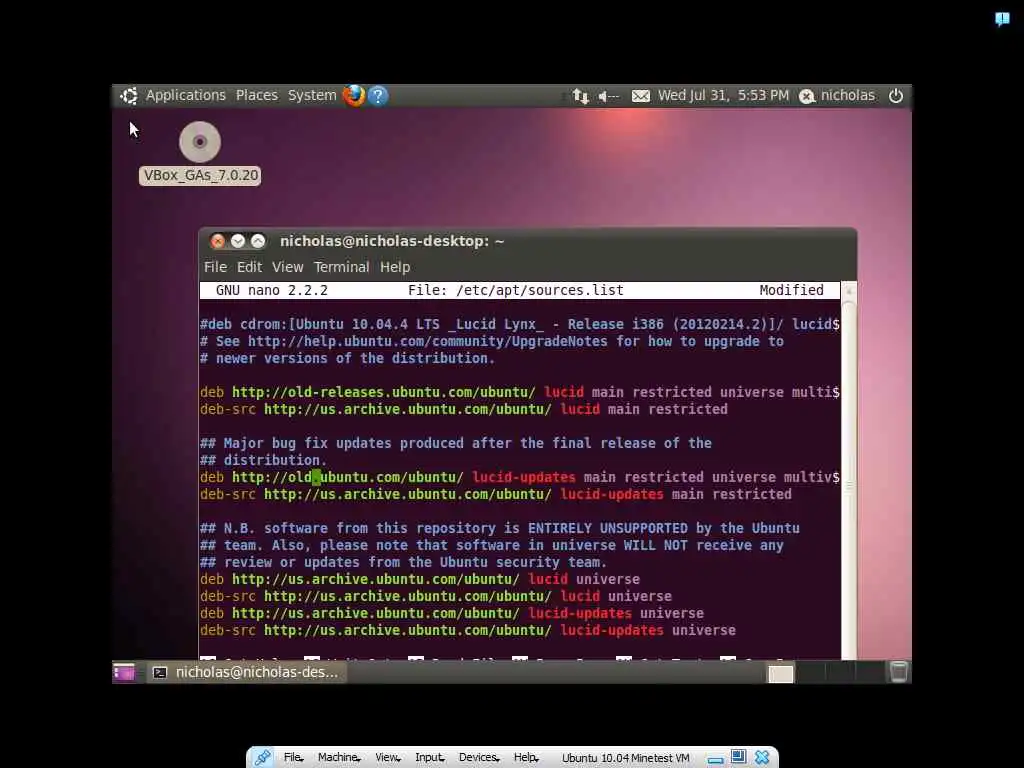Expand VirtualBox Help dropdown
The image size is (1024, 768).
click(525, 758)
